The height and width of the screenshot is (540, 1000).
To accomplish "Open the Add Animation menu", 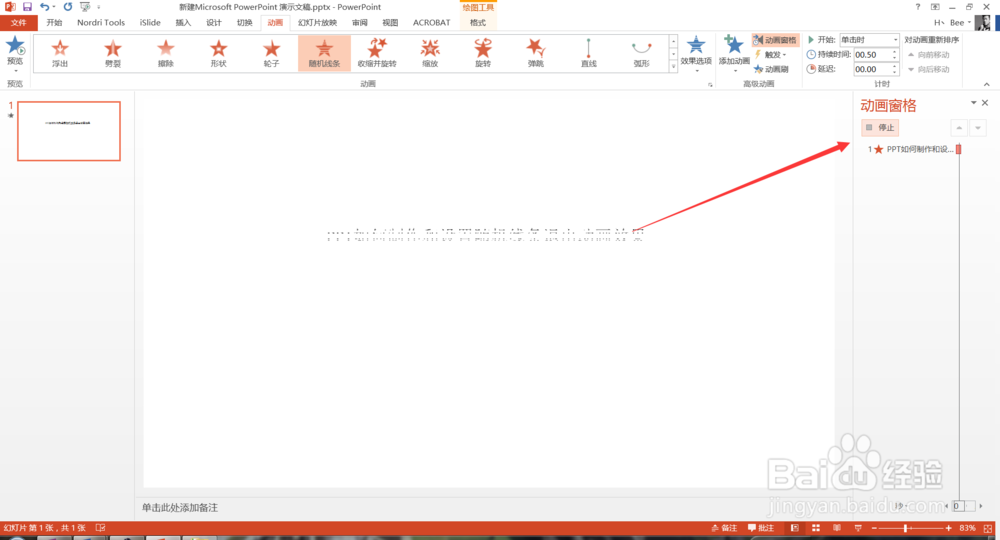I will 734,52.
